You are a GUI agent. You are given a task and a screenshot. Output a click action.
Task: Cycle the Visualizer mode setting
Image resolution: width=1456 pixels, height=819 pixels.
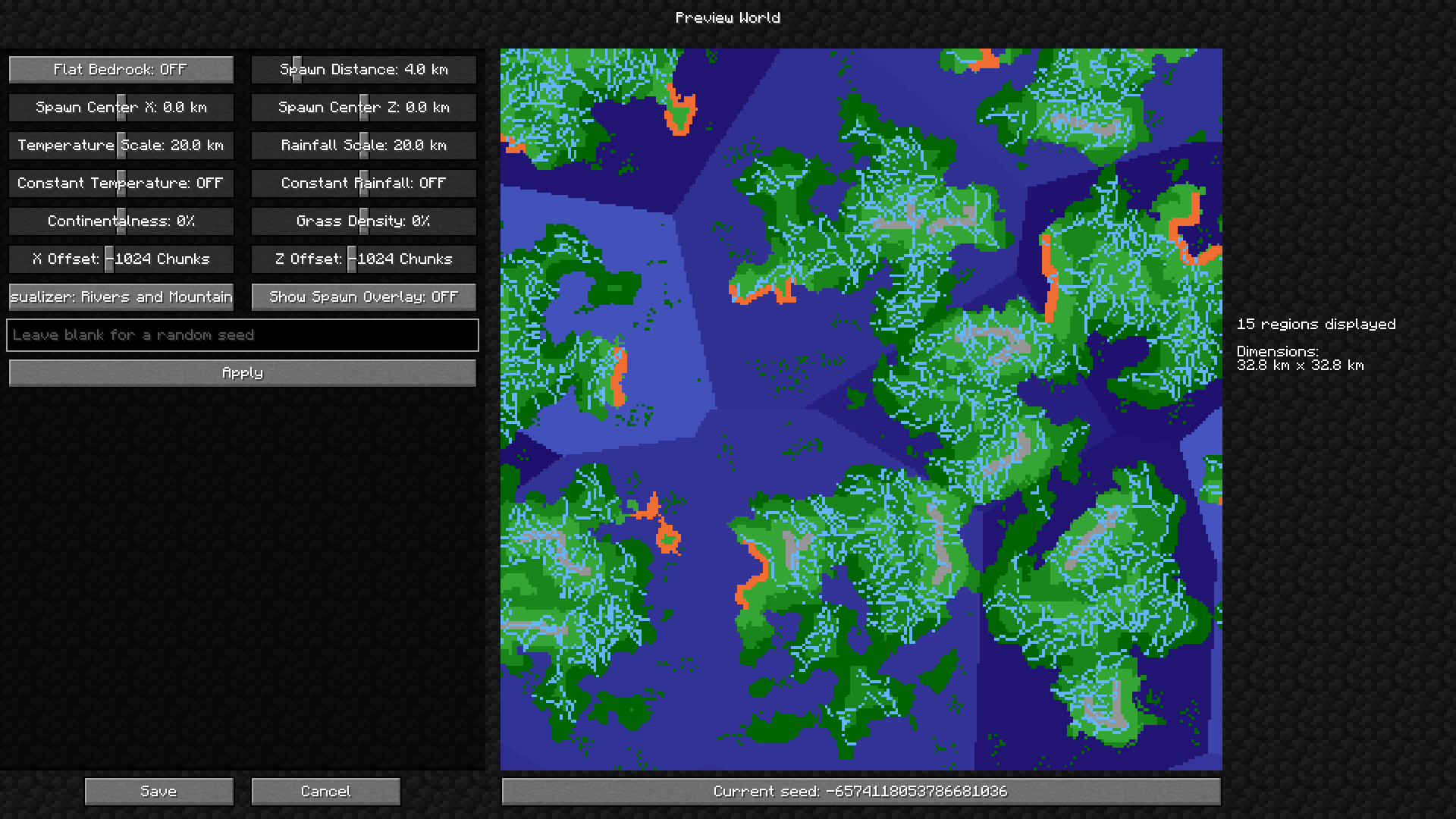tap(121, 297)
